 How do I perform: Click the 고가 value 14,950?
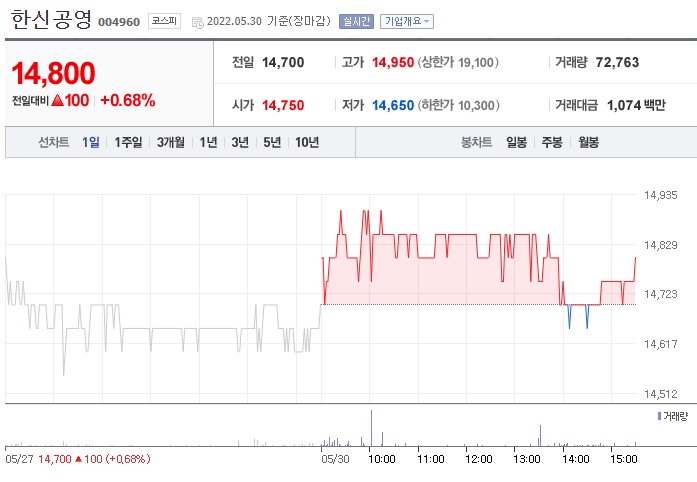(x=393, y=62)
